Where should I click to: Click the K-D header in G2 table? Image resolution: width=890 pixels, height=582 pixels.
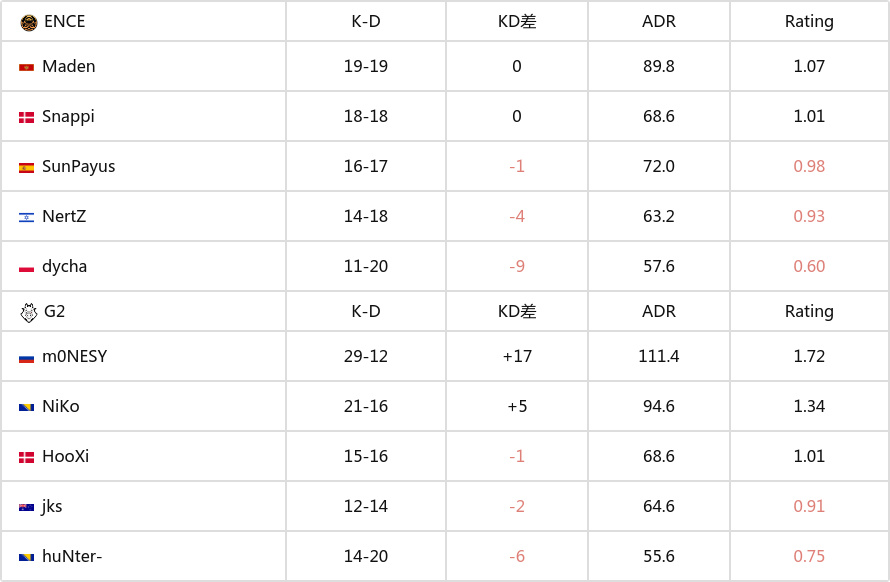[x=366, y=311]
